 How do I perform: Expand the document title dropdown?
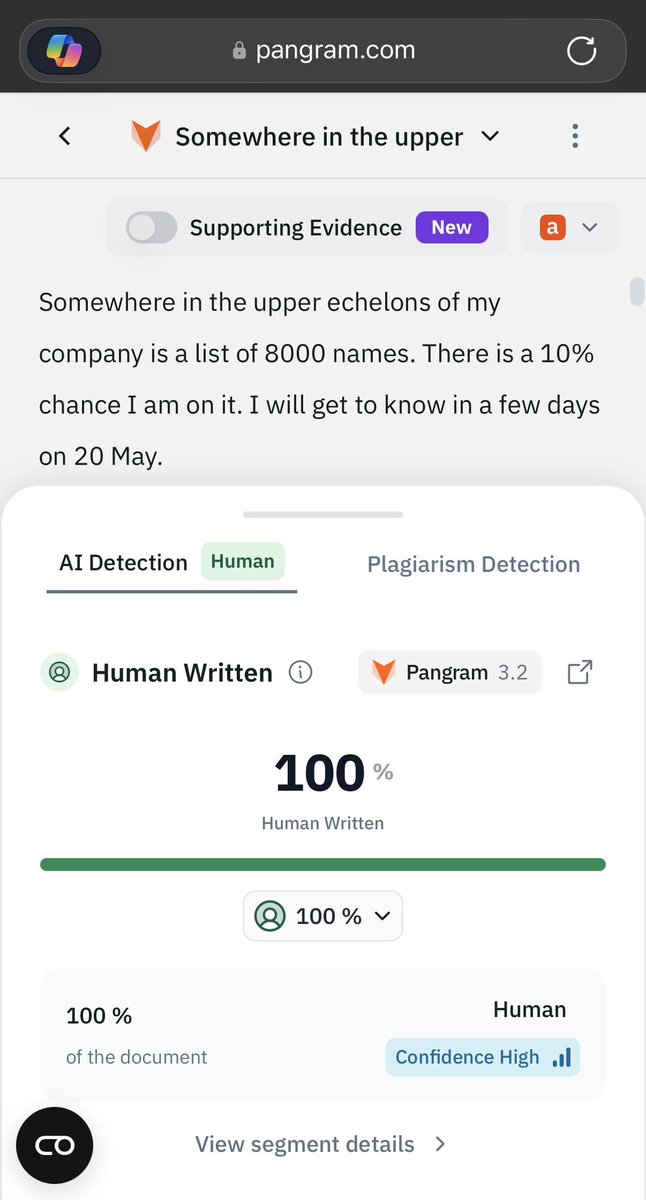[x=490, y=136]
